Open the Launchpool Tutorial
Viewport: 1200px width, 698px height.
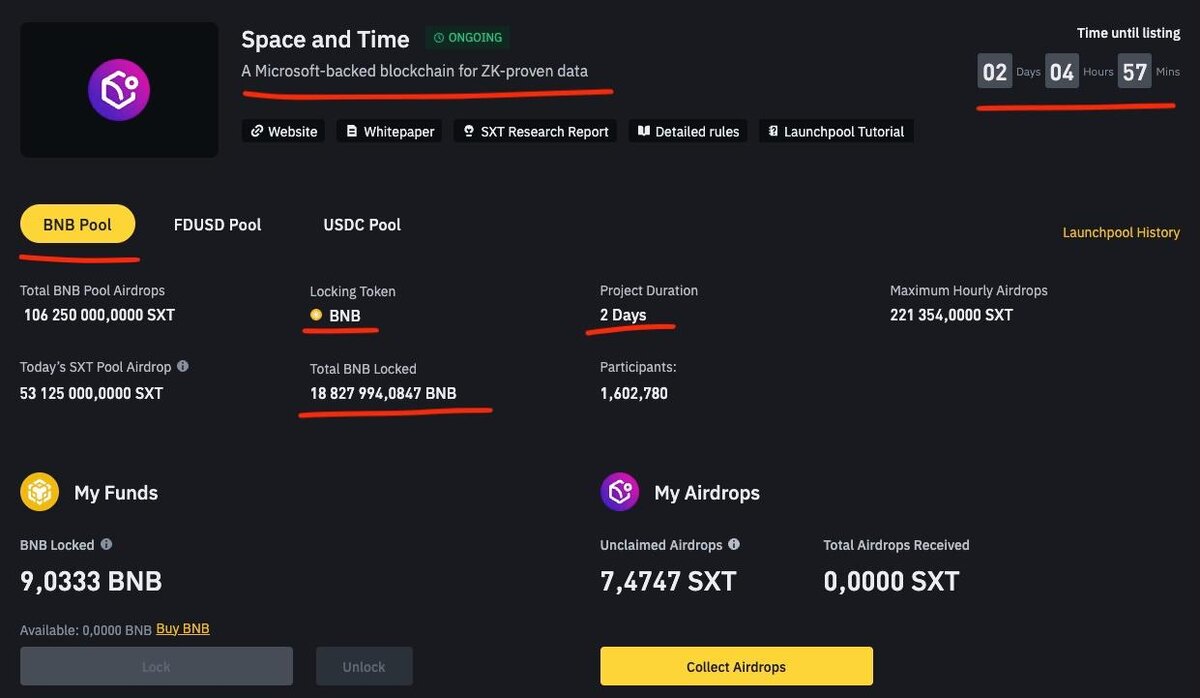(x=835, y=131)
